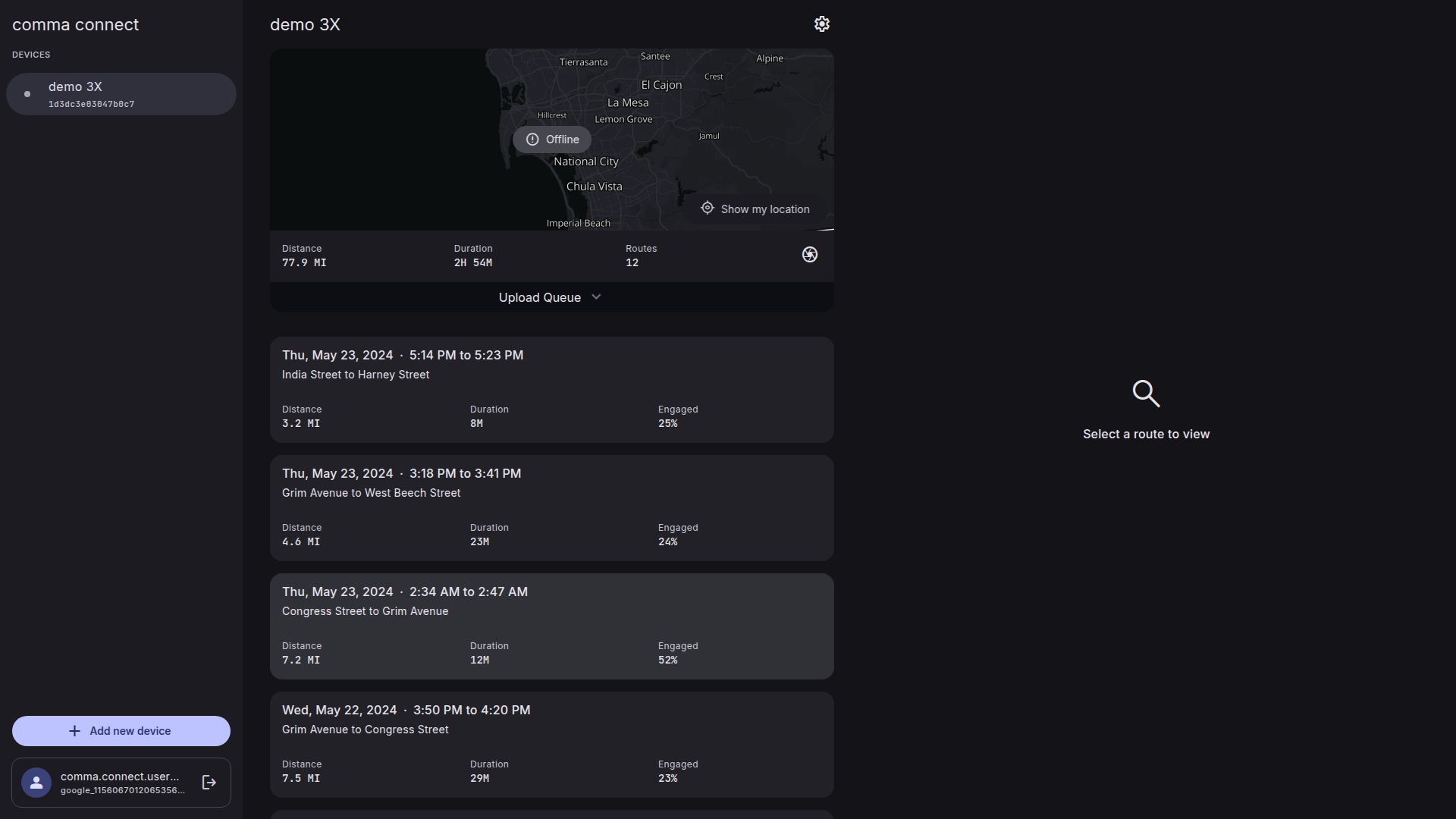Open Grim Avenue to West Beech Street route

click(552, 508)
